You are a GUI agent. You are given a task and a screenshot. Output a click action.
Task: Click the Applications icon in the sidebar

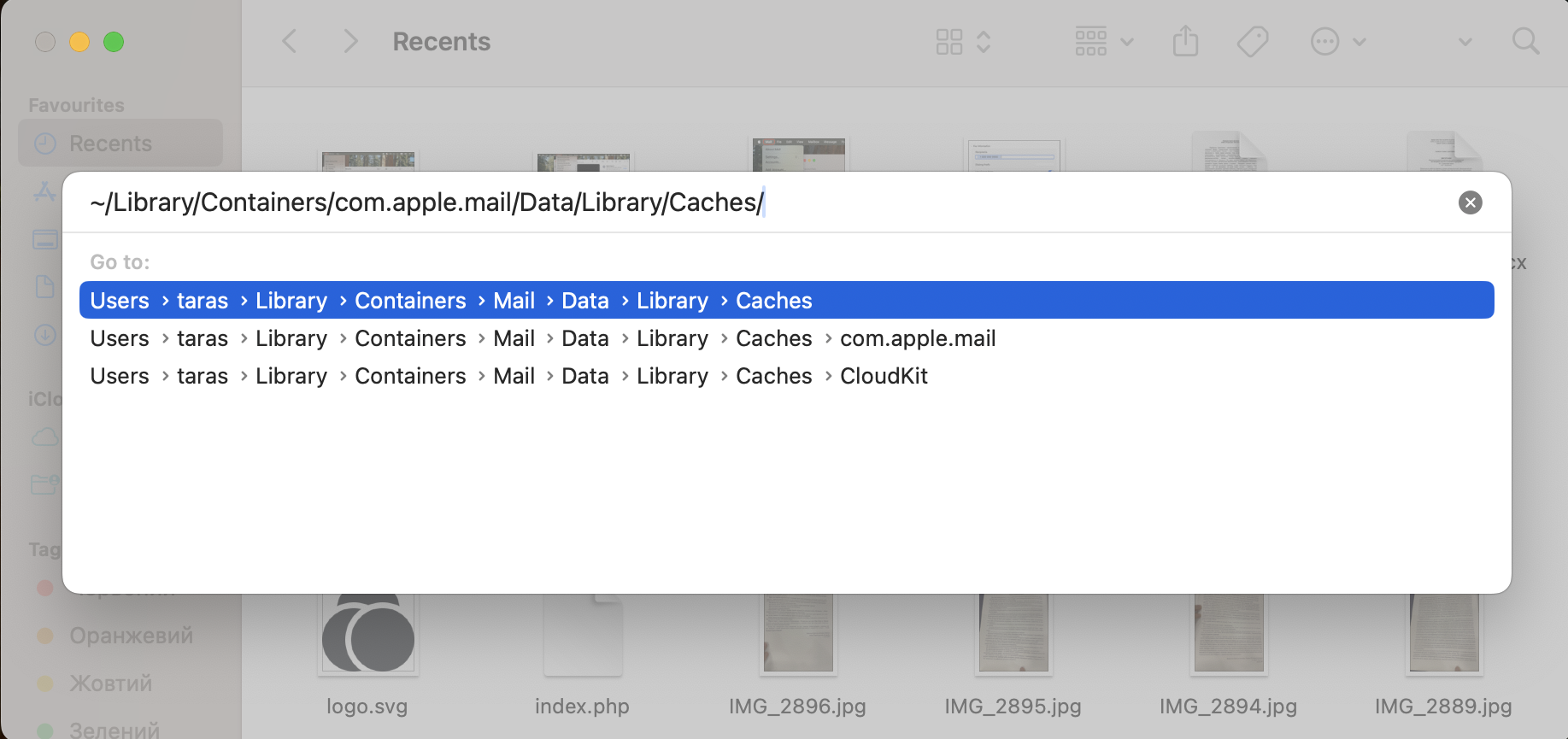[44, 191]
